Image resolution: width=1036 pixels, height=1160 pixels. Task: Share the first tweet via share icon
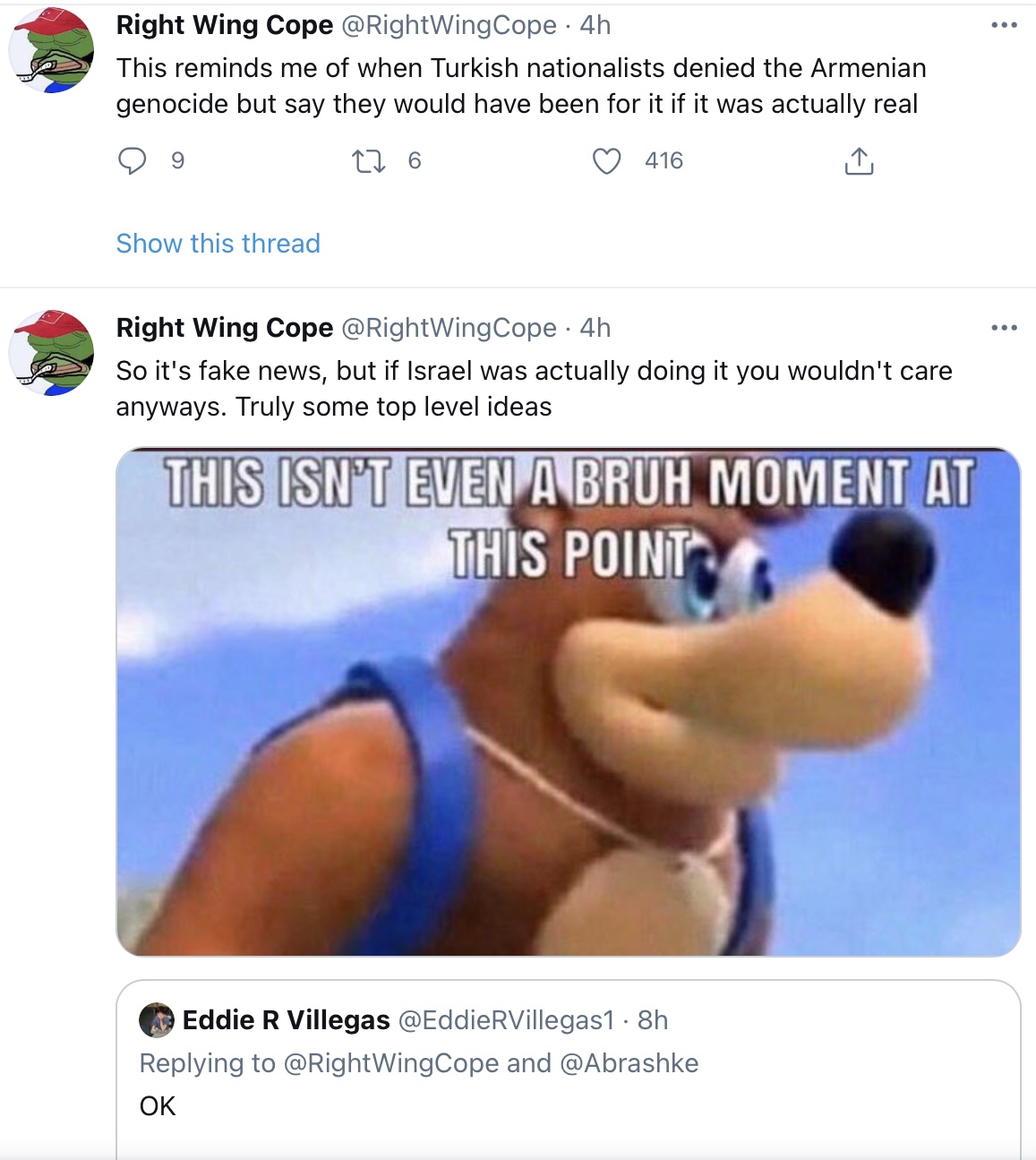[x=859, y=161]
